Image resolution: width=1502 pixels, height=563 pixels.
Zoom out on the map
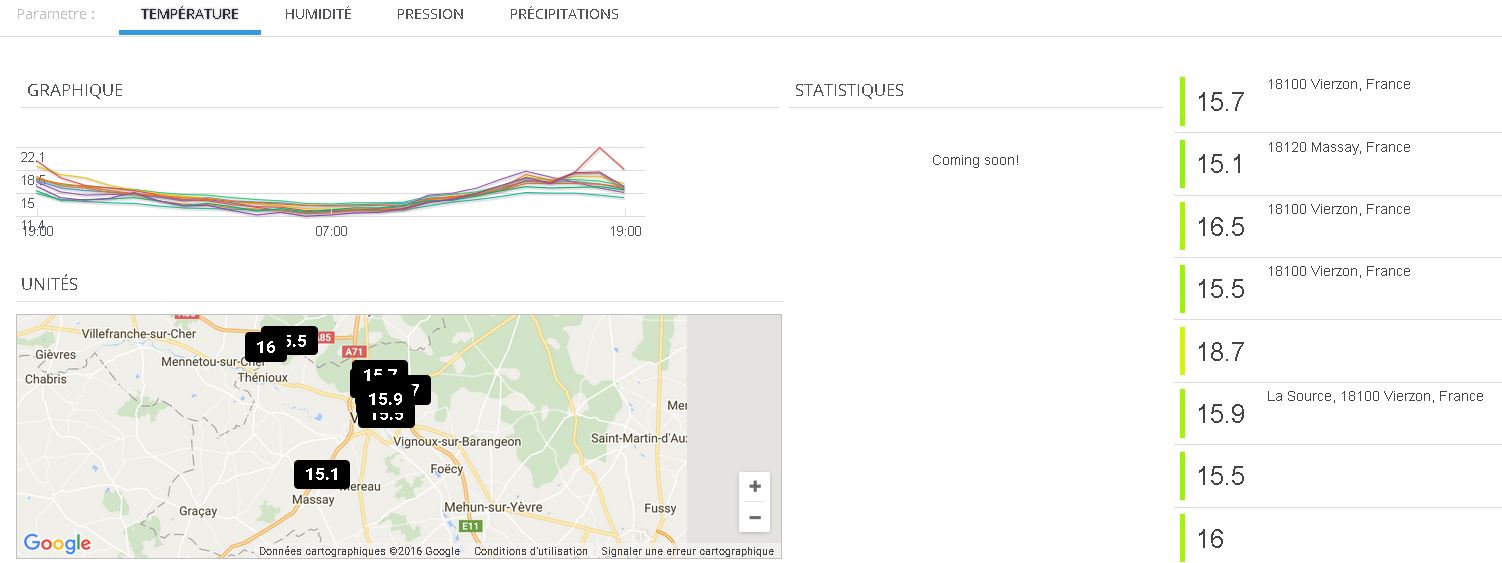point(754,517)
